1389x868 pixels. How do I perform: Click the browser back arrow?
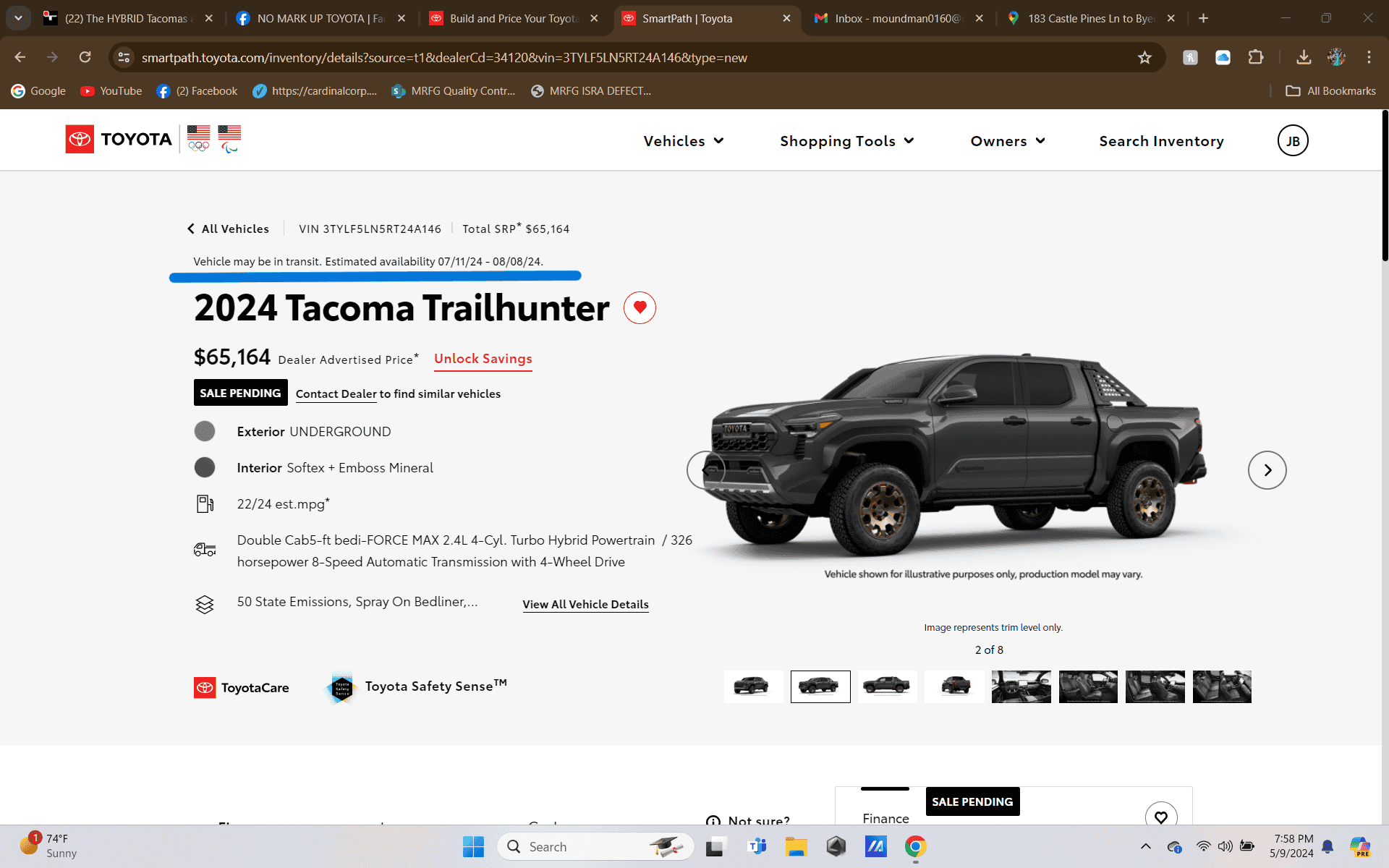tap(20, 57)
